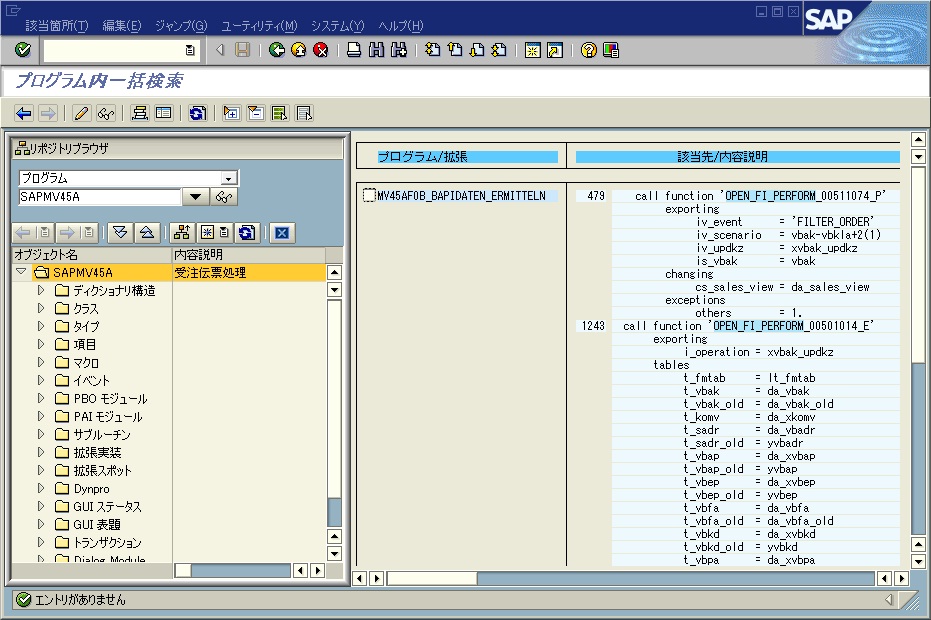
Task: Open the ジャンプ(G) menu
Action: (x=181, y=25)
